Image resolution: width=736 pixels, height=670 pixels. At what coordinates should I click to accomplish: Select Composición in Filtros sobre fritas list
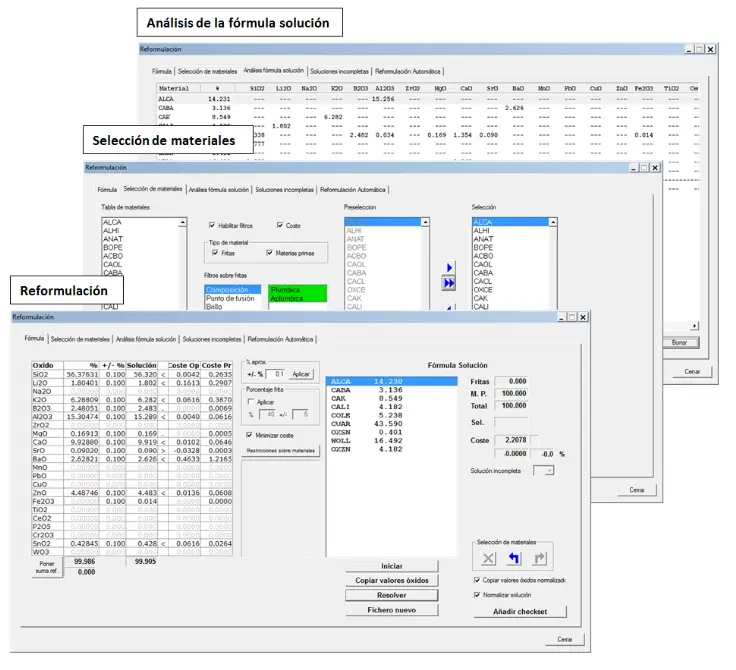(232, 289)
